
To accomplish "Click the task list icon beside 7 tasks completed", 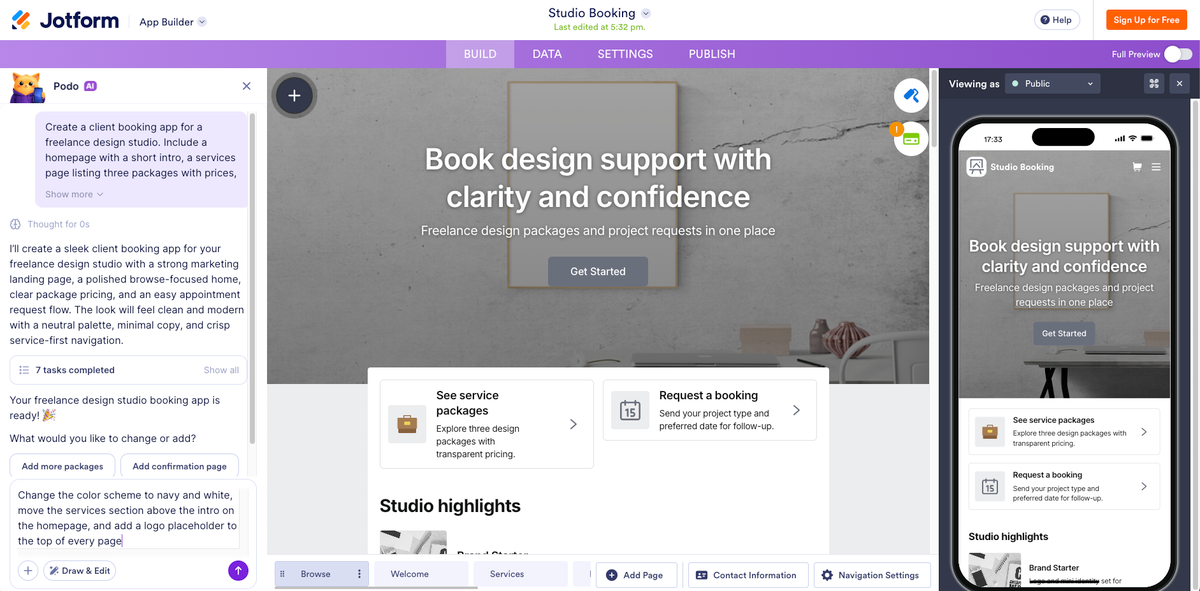I will (x=24, y=370).
